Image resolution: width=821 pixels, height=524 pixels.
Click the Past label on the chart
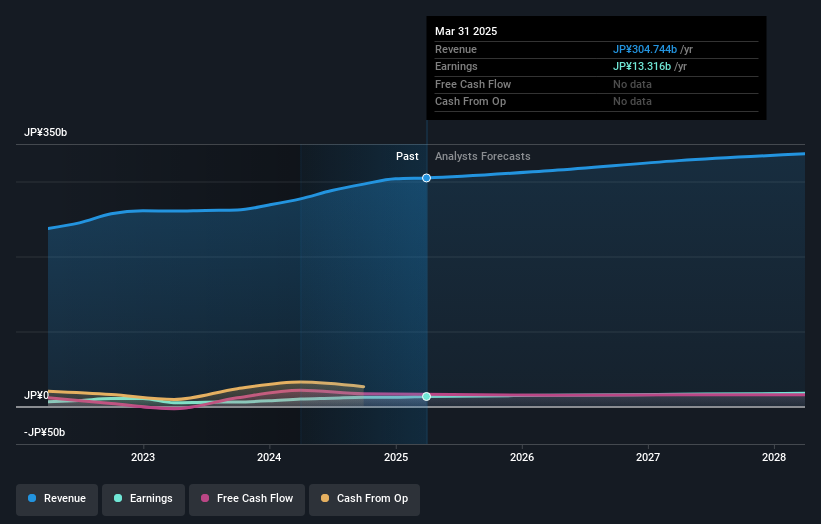pyautogui.click(x=407, y=157)
